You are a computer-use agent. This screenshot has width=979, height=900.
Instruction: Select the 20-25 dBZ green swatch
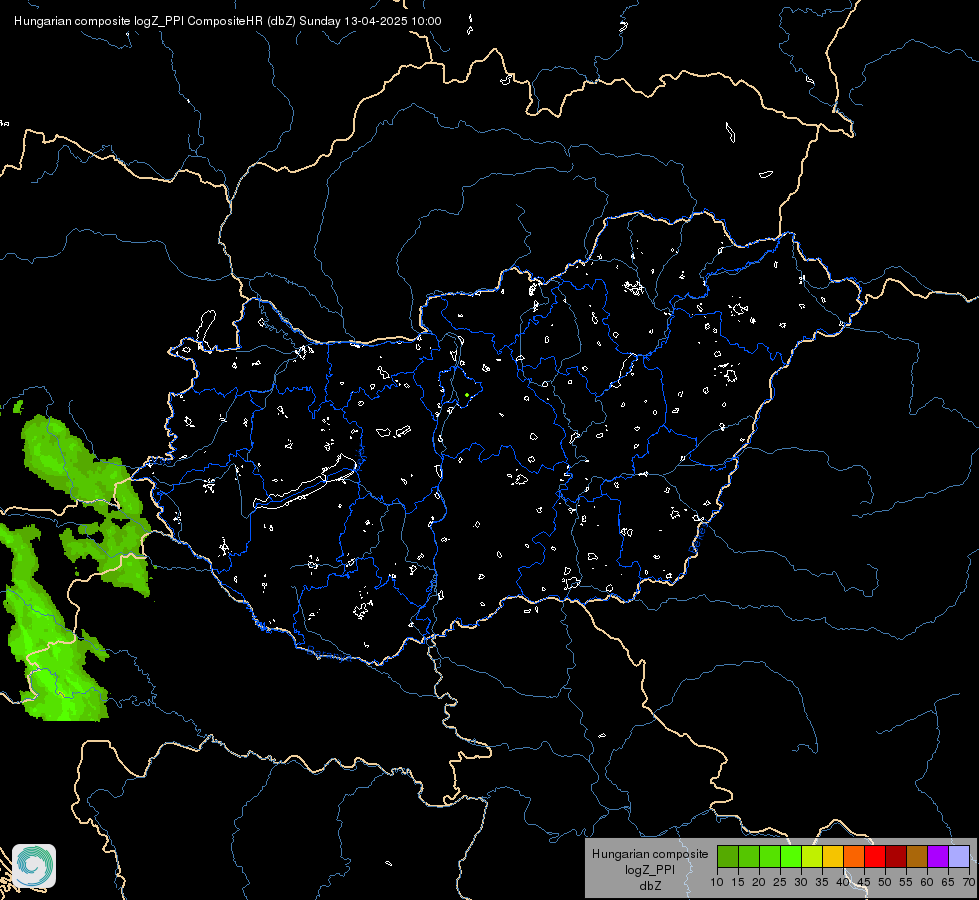tap(770, 857)
